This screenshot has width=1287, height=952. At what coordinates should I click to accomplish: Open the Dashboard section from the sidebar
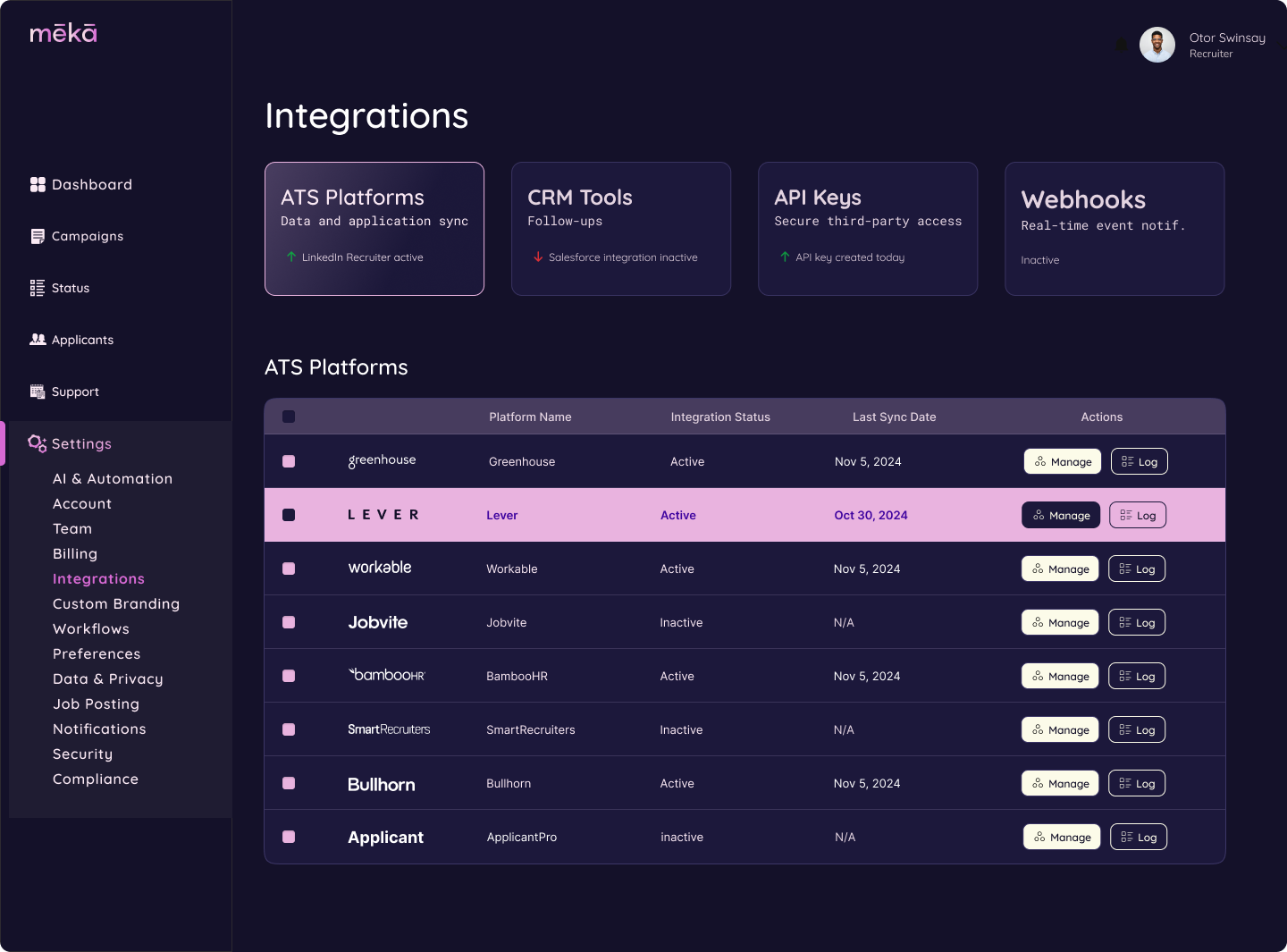[38, 184]
